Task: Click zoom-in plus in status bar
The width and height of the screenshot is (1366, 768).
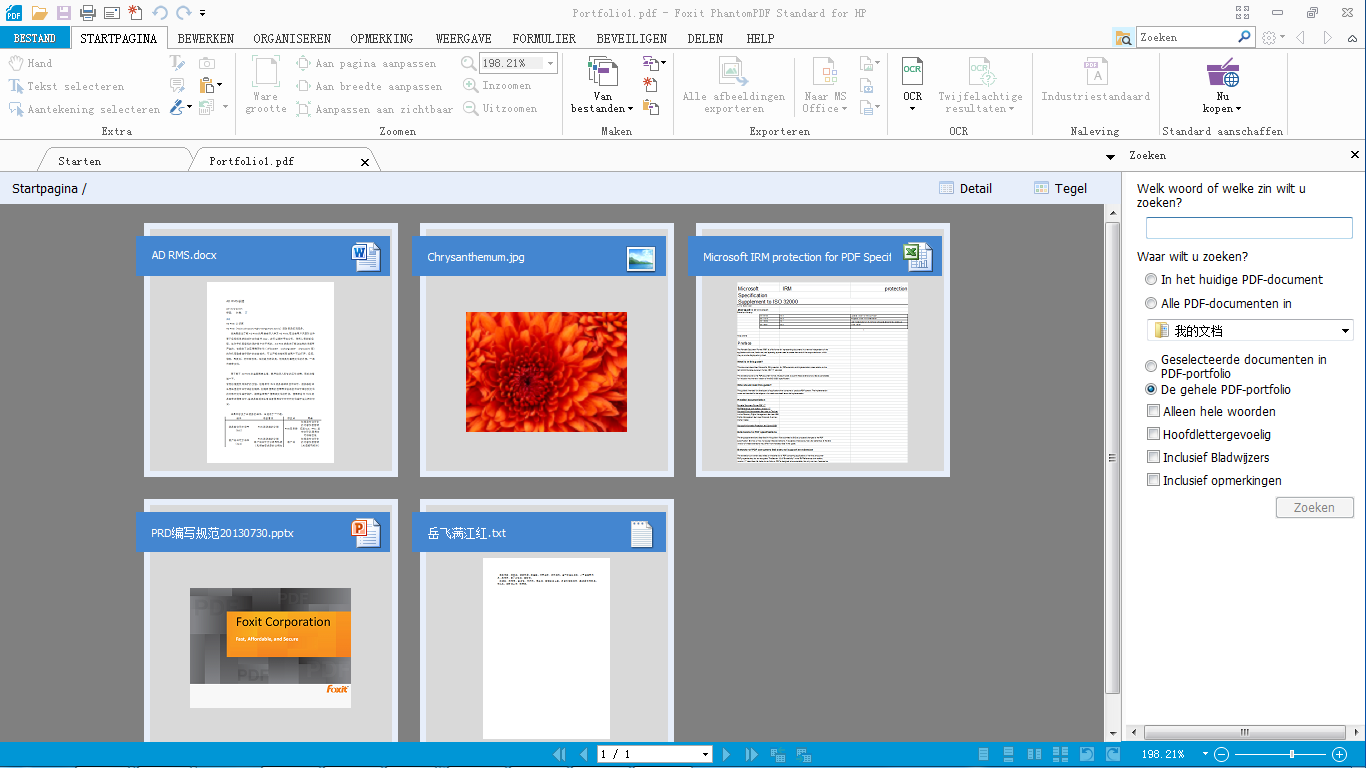Action: pos(1340,755)
